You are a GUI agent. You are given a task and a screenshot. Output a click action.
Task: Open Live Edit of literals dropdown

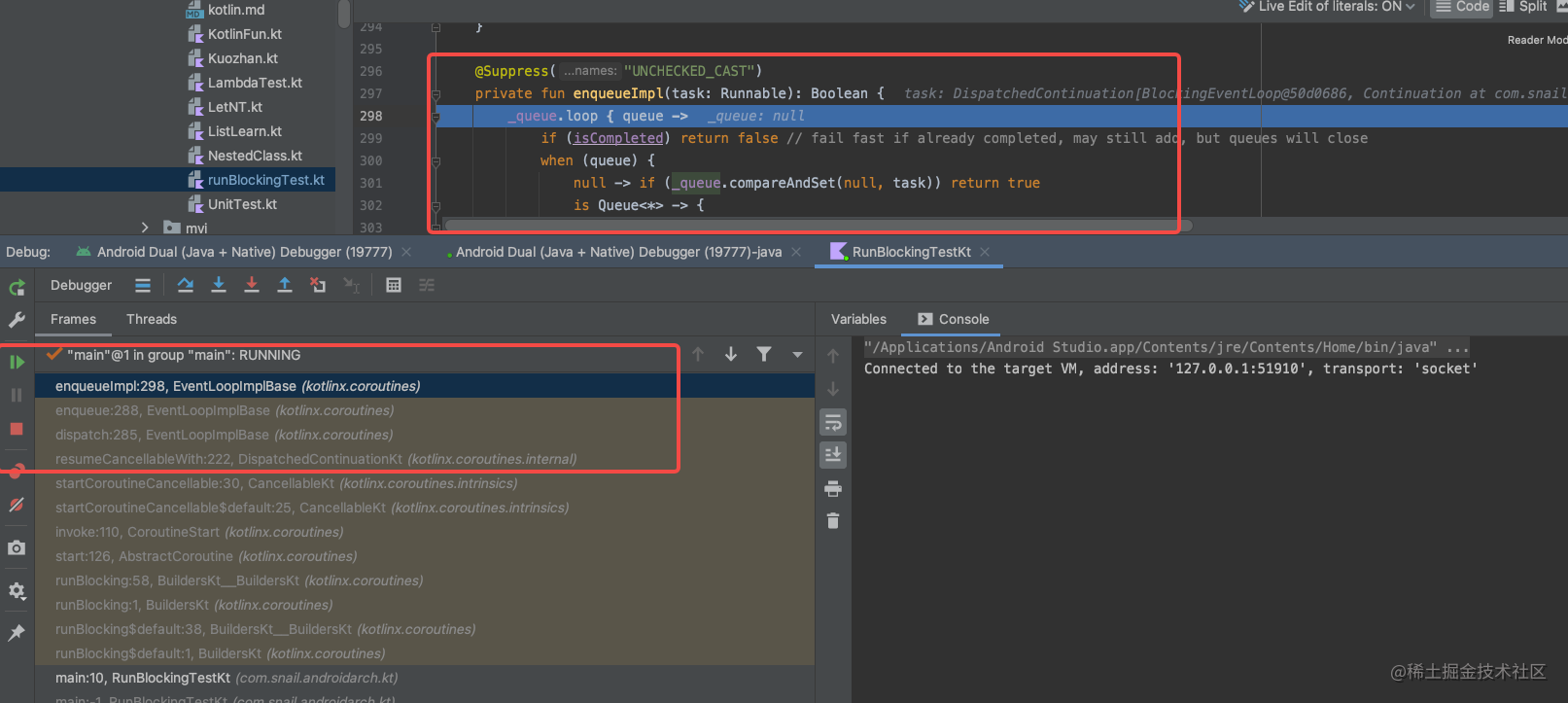coord(1327,7)
